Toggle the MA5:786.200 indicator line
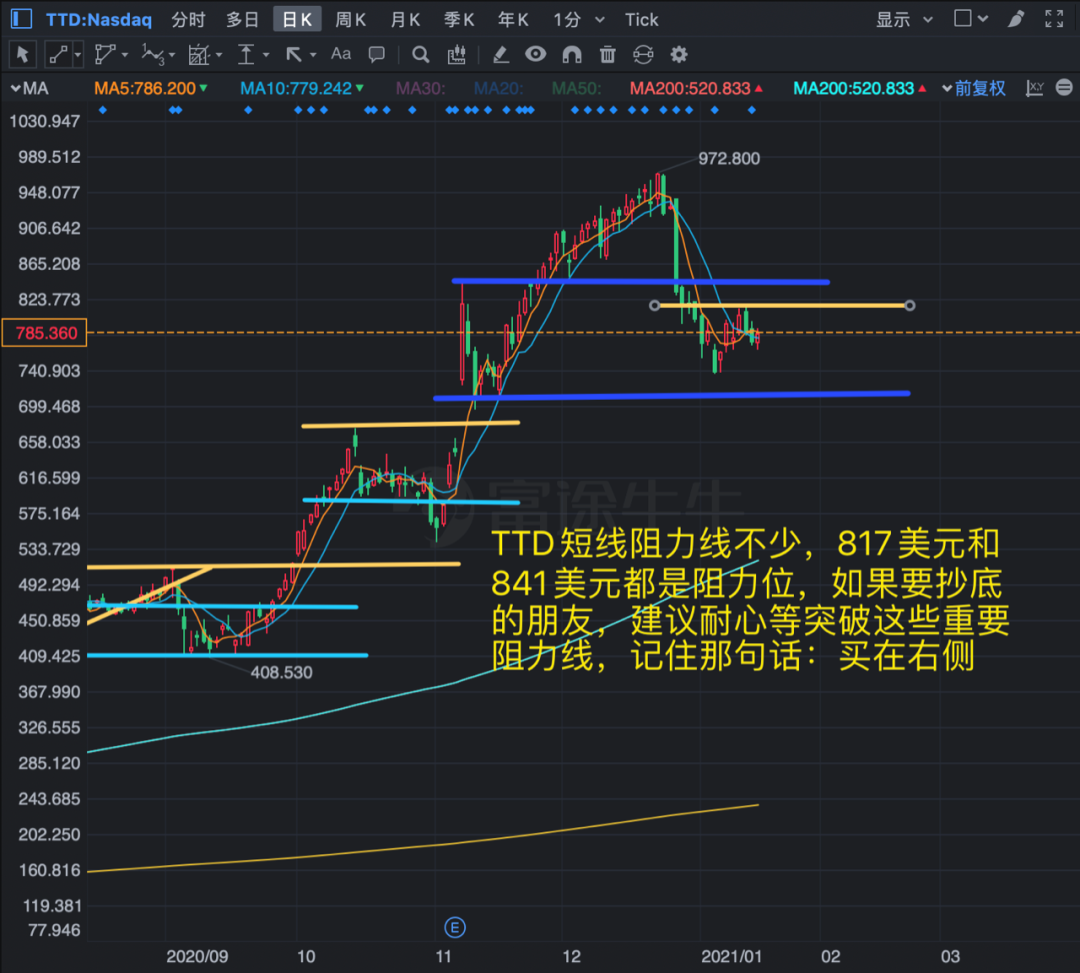 [x=150, y=88]
